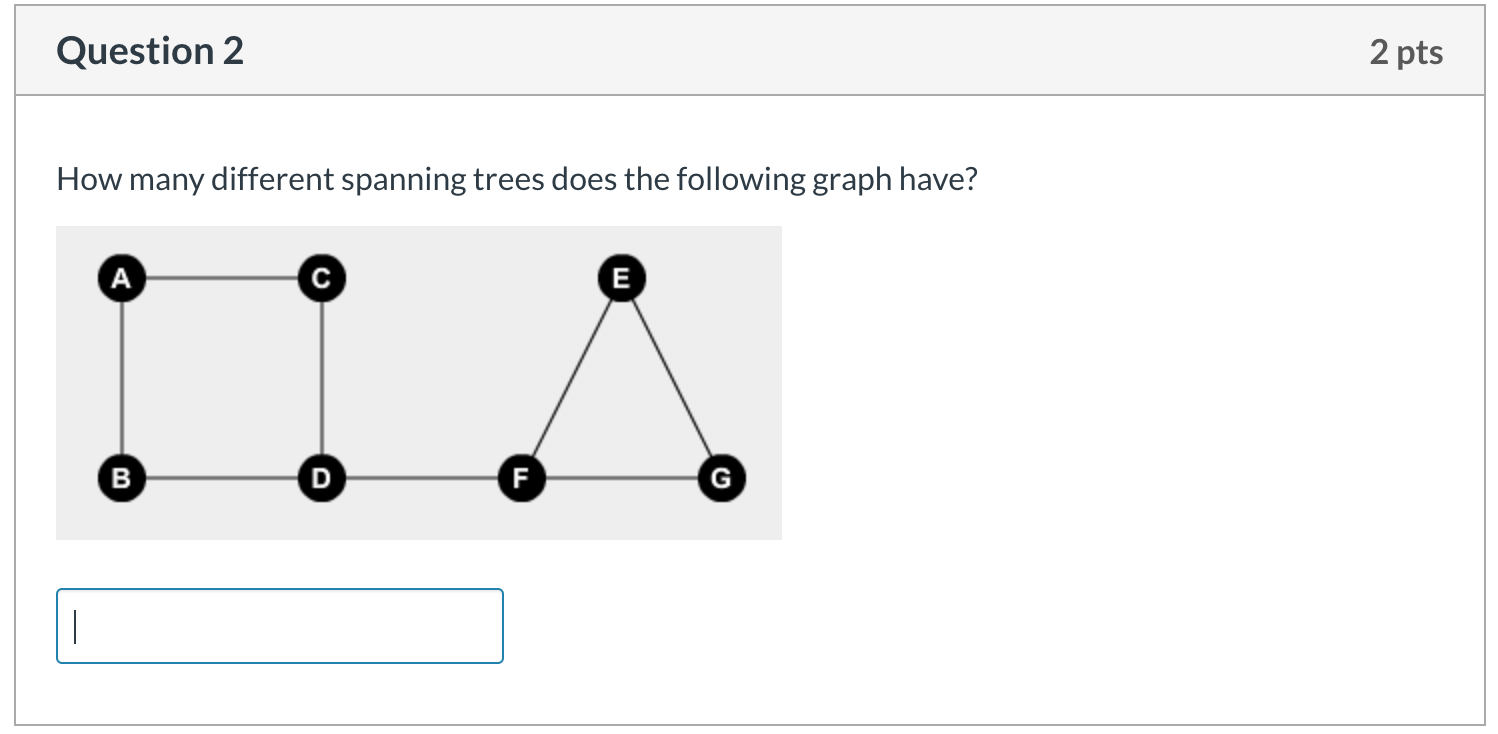This screenshot has width=1498, height=734.
Task: Click the edge connecting E and F
Action: pos(570,380)
